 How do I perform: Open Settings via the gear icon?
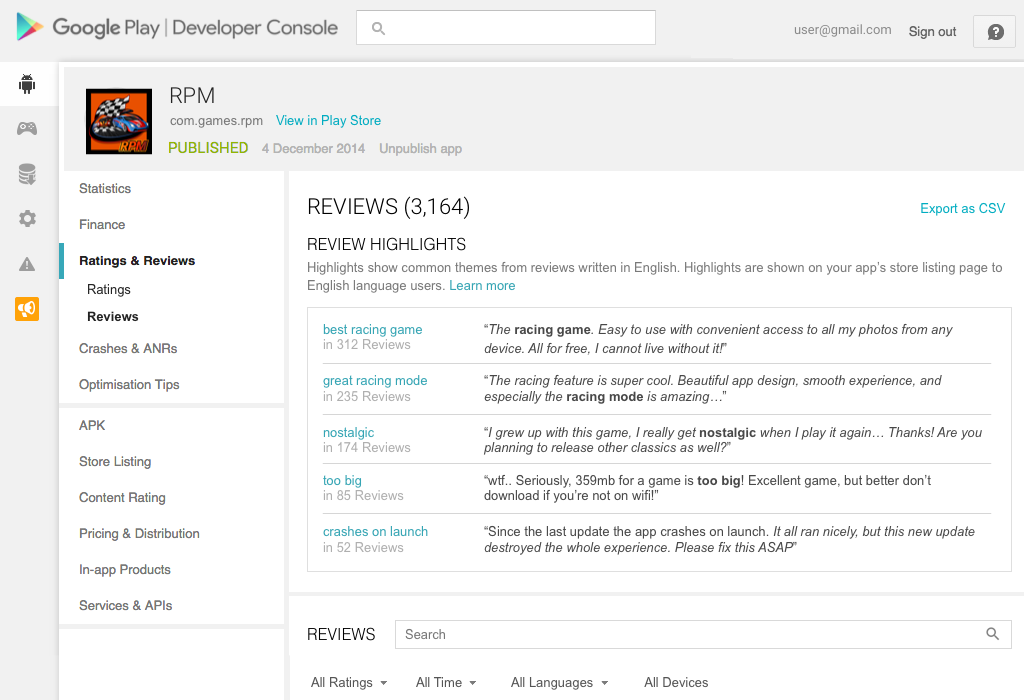click(x=27, y=219)
